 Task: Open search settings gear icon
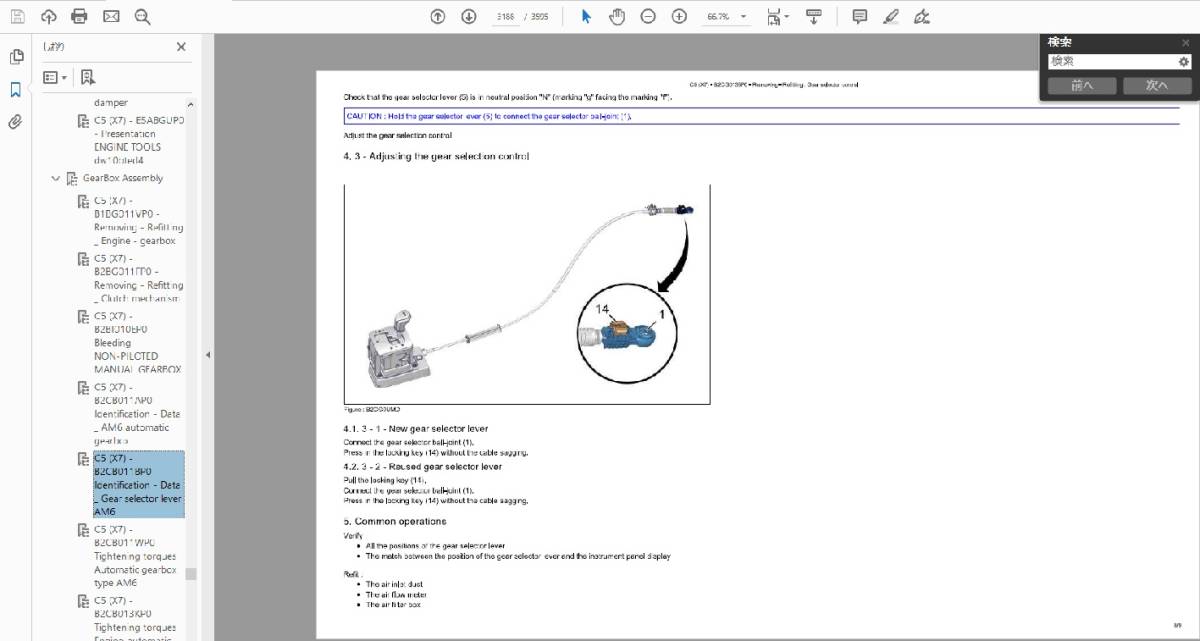click(x=1184, y=62)
